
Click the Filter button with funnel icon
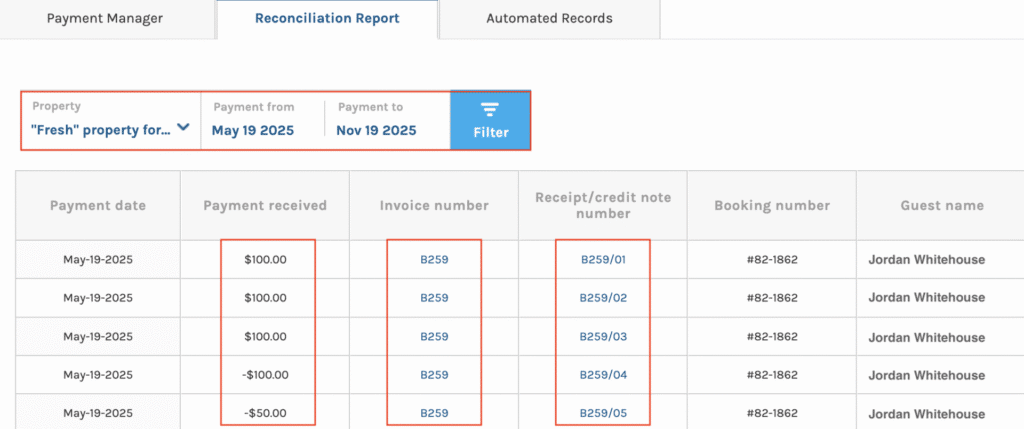(x=490, y=120)
